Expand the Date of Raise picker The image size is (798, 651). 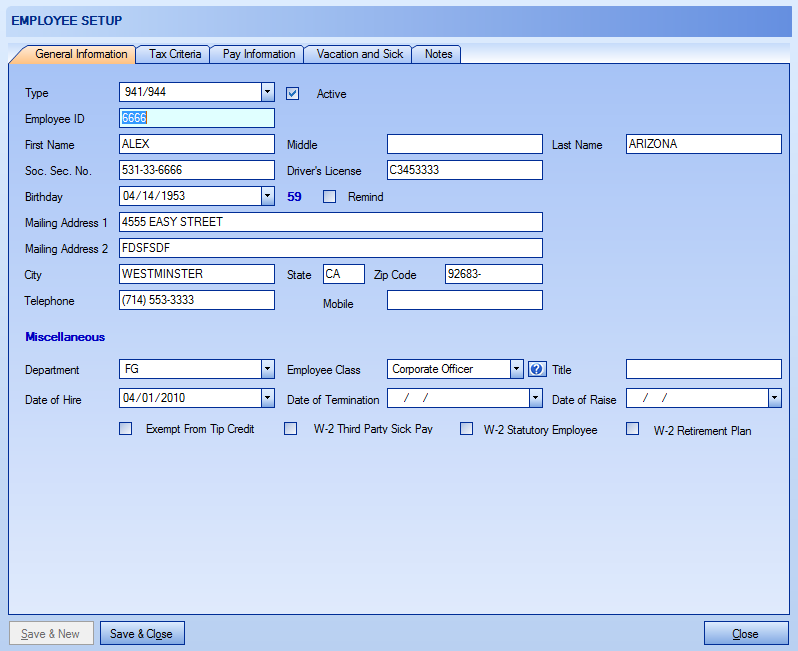[774, 398]
